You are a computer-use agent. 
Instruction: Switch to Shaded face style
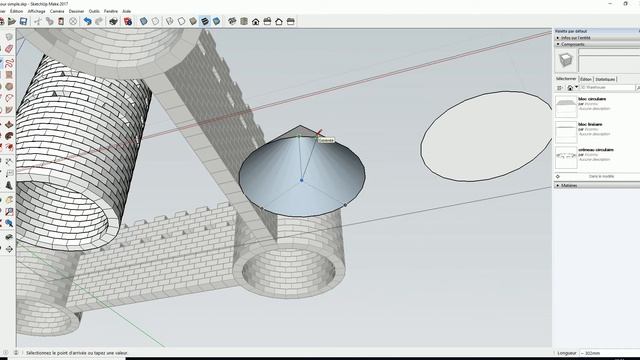click(x=193, y=21)
